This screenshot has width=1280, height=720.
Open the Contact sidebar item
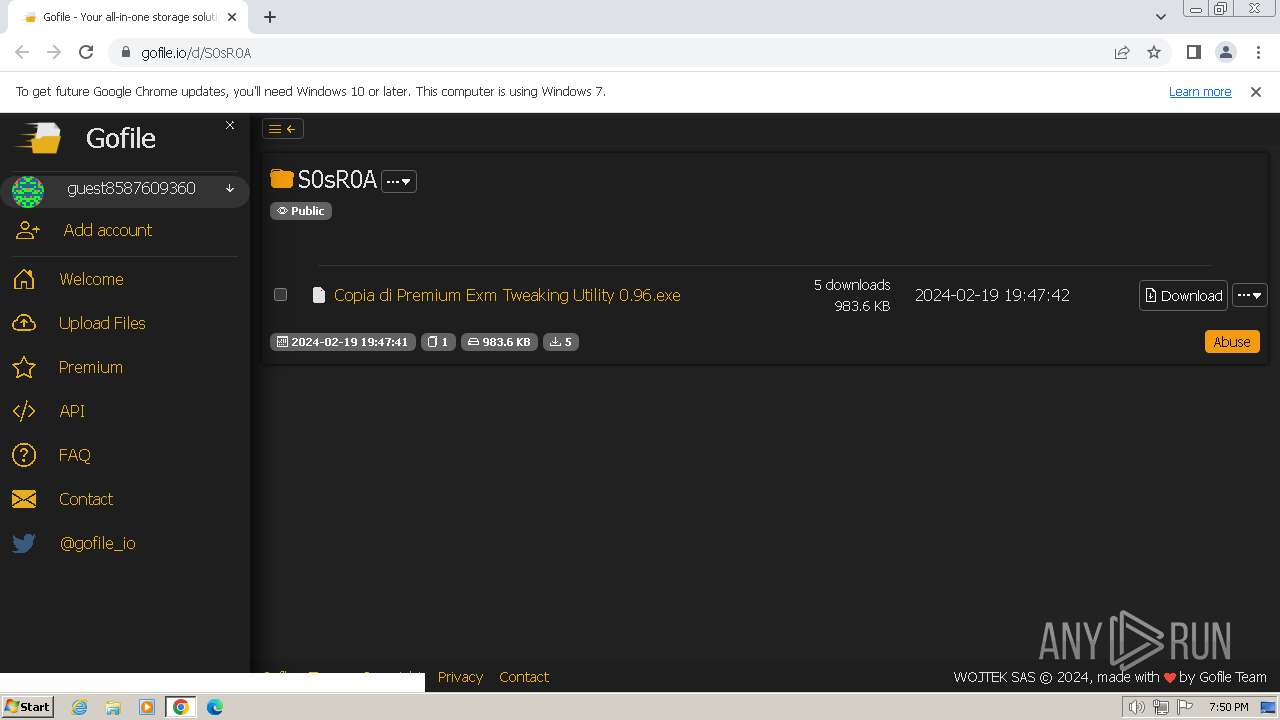86,499
